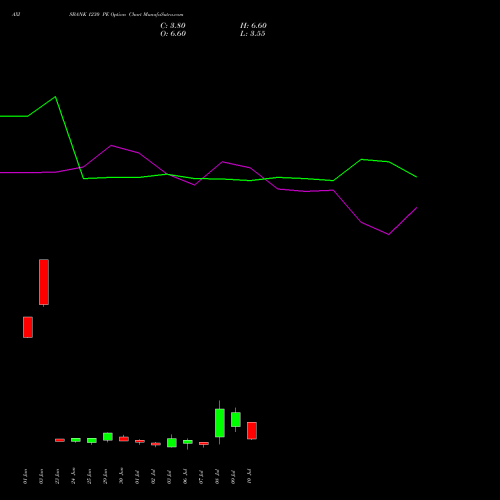Click the PE Options Chart title text
Image resolution: width=500 pixels, height=500 pixels.
click(126, 15)
